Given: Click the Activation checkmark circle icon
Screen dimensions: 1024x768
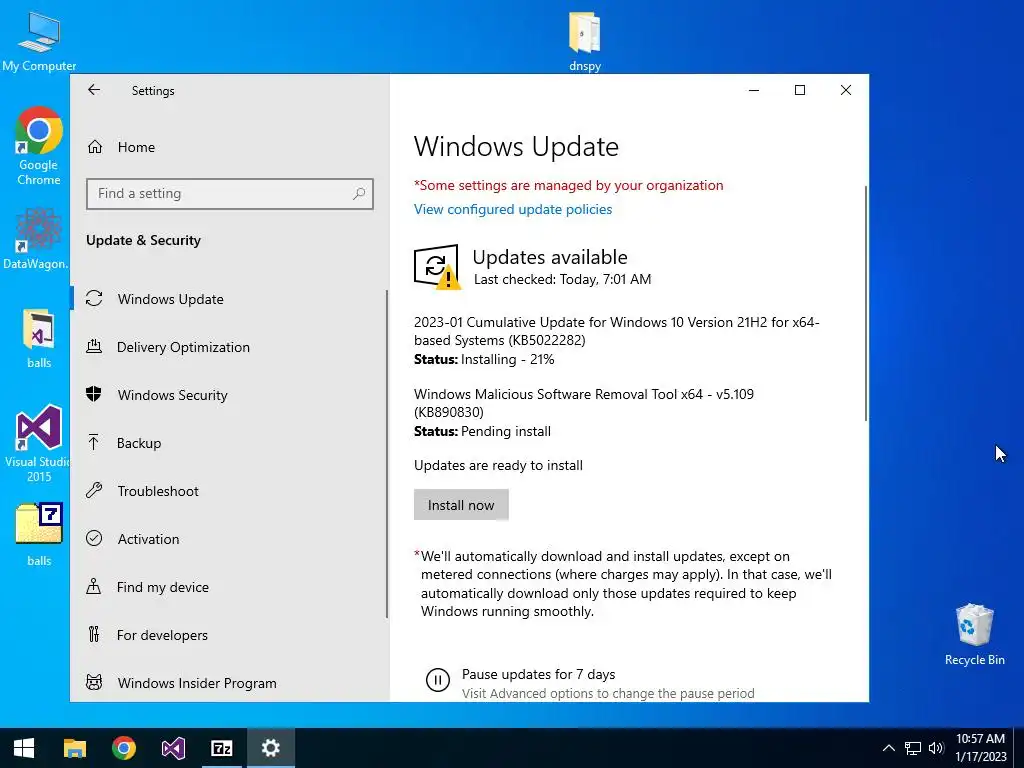Looking at the screenshot, I should pos(94,538).
